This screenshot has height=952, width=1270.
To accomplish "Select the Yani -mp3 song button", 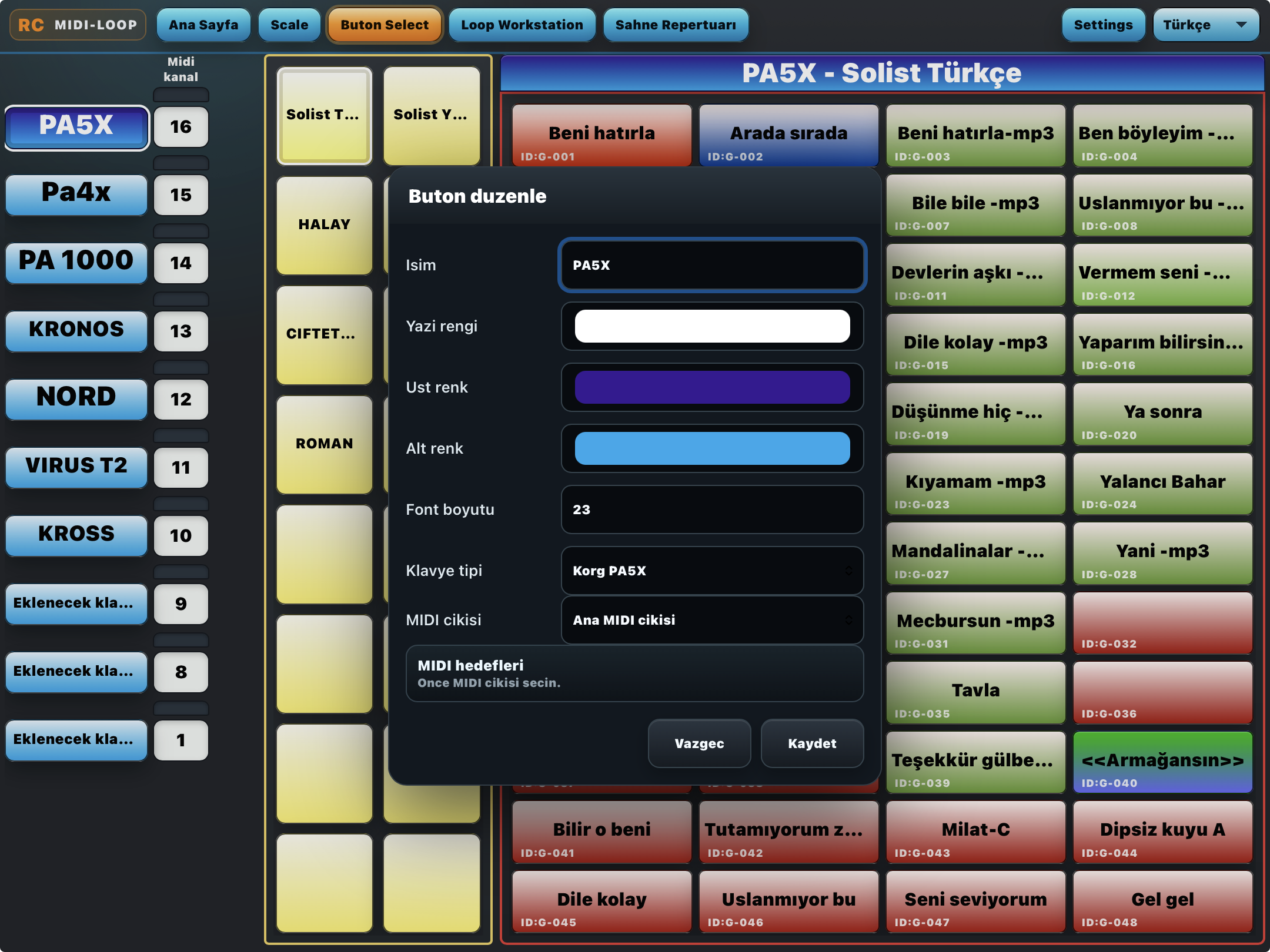I will (1162, 554).
